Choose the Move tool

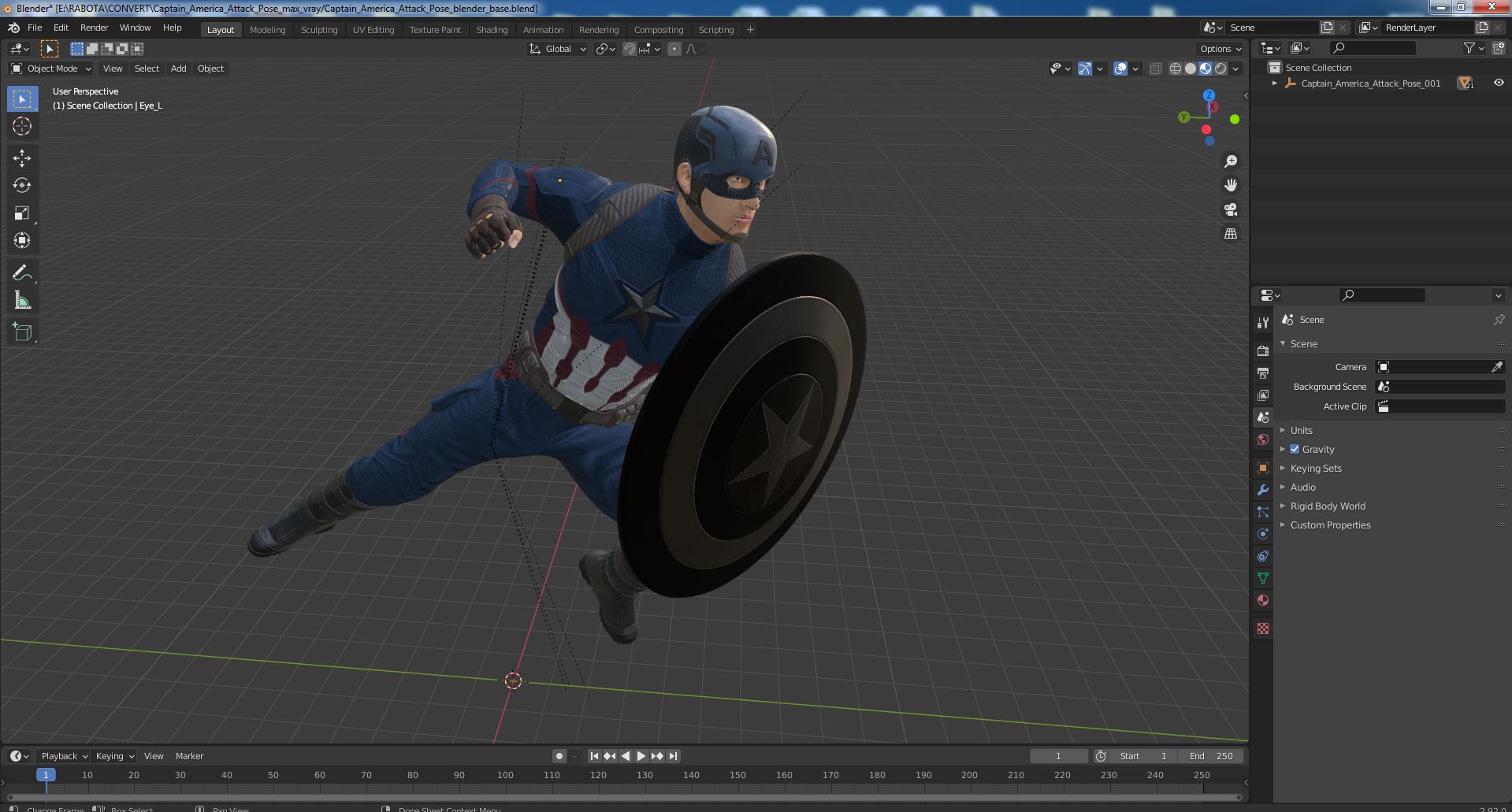(22, 158)
